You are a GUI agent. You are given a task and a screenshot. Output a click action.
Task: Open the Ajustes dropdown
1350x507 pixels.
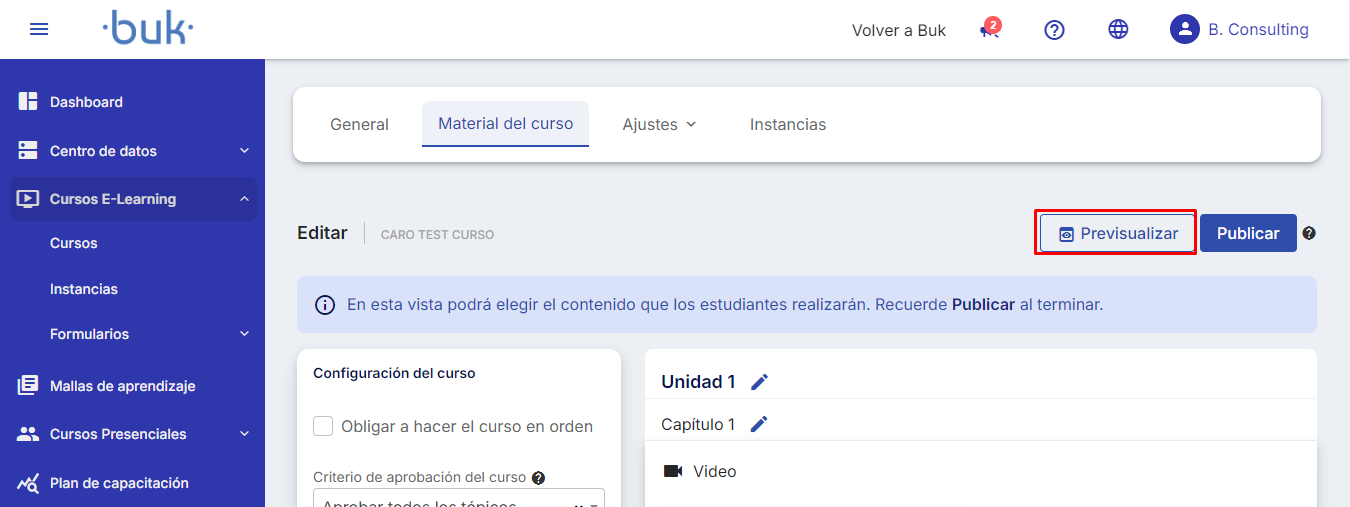tap(660, 125)
